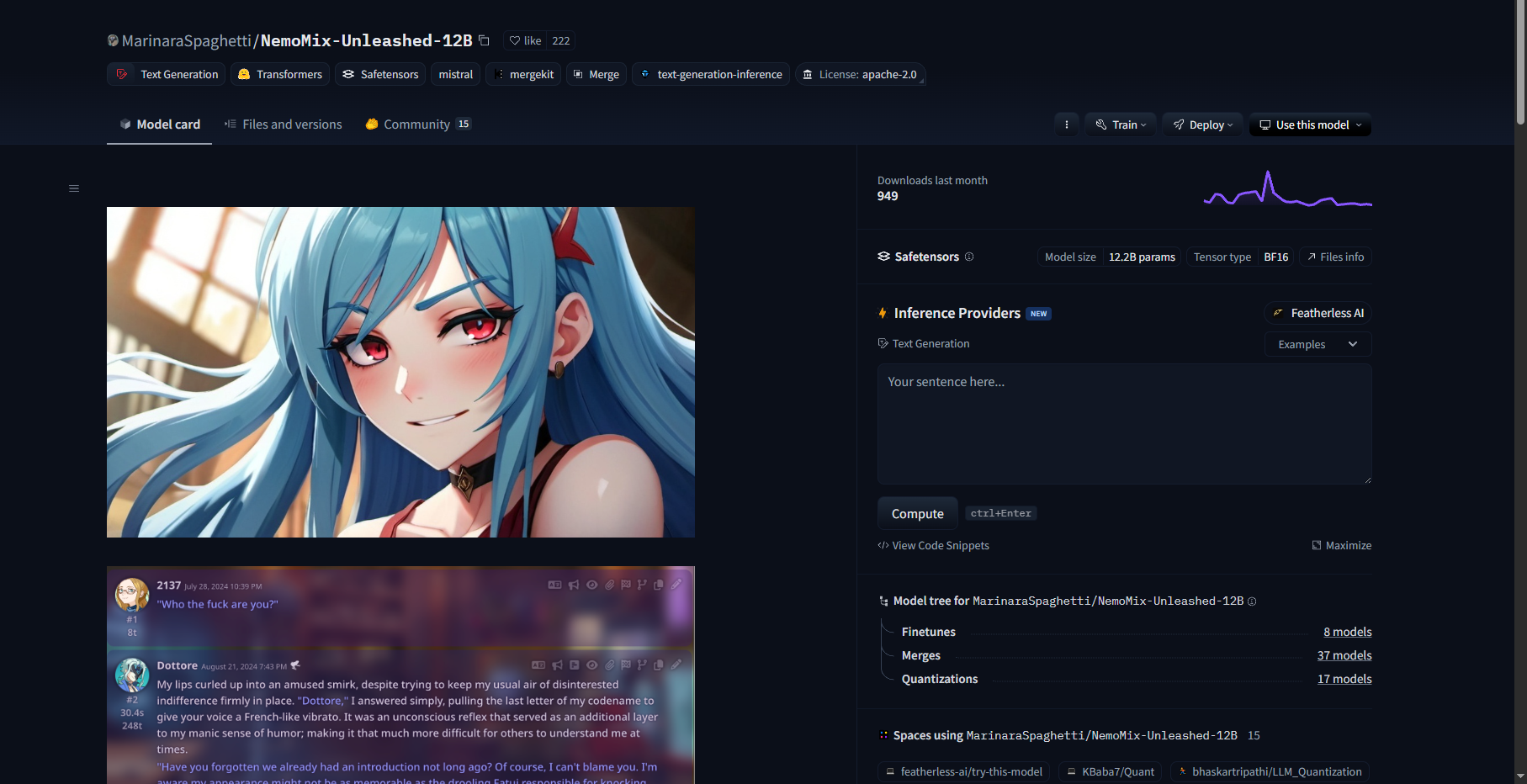Open the Text Generation task link in widget

pos(924,343)
